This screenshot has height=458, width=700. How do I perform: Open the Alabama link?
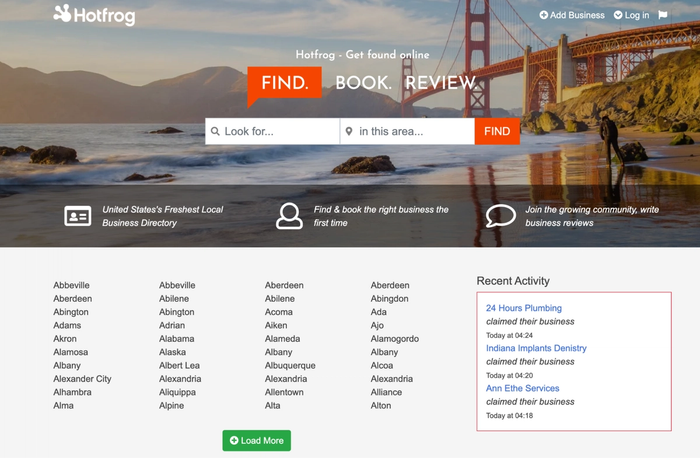(176, 339)
